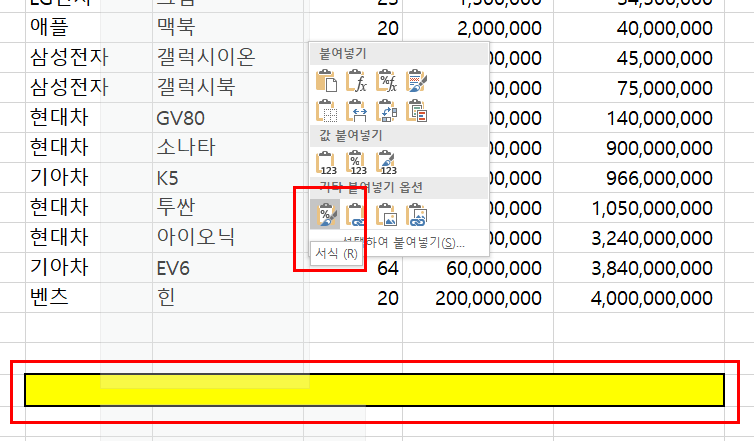The width and height of the screenshot is (754, 441).
Task: Select the 200,000,000 price cell
Action: pyautogui.click(x=478, y=297)
